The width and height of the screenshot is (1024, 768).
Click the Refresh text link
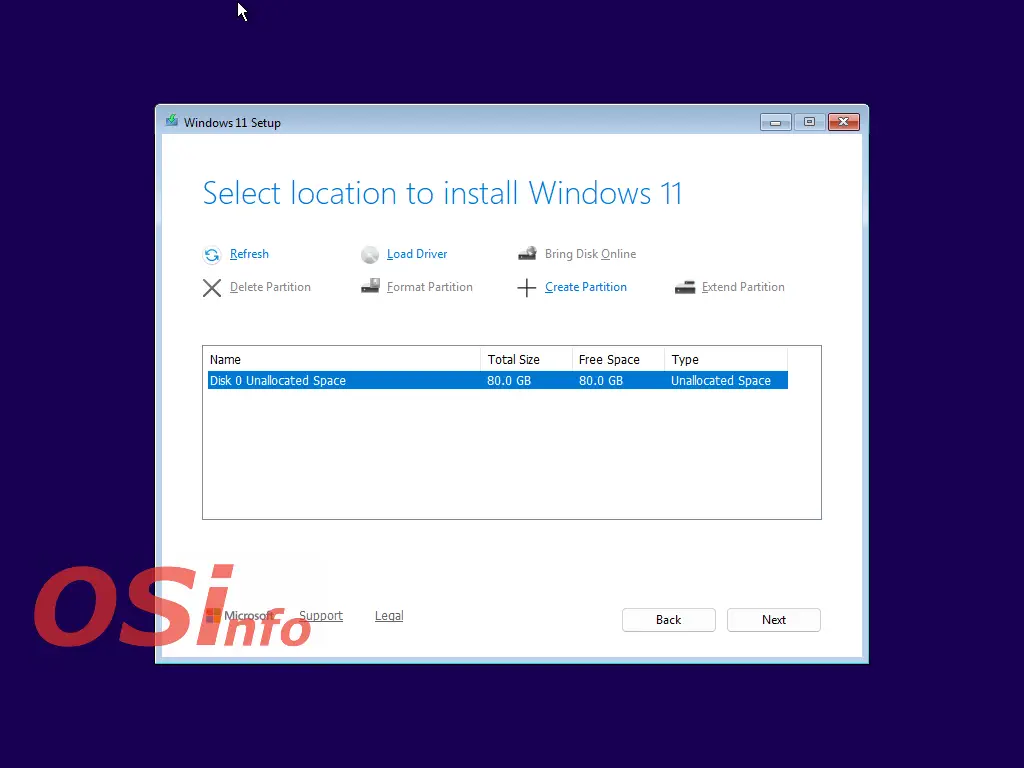click(x=249, y=254)
